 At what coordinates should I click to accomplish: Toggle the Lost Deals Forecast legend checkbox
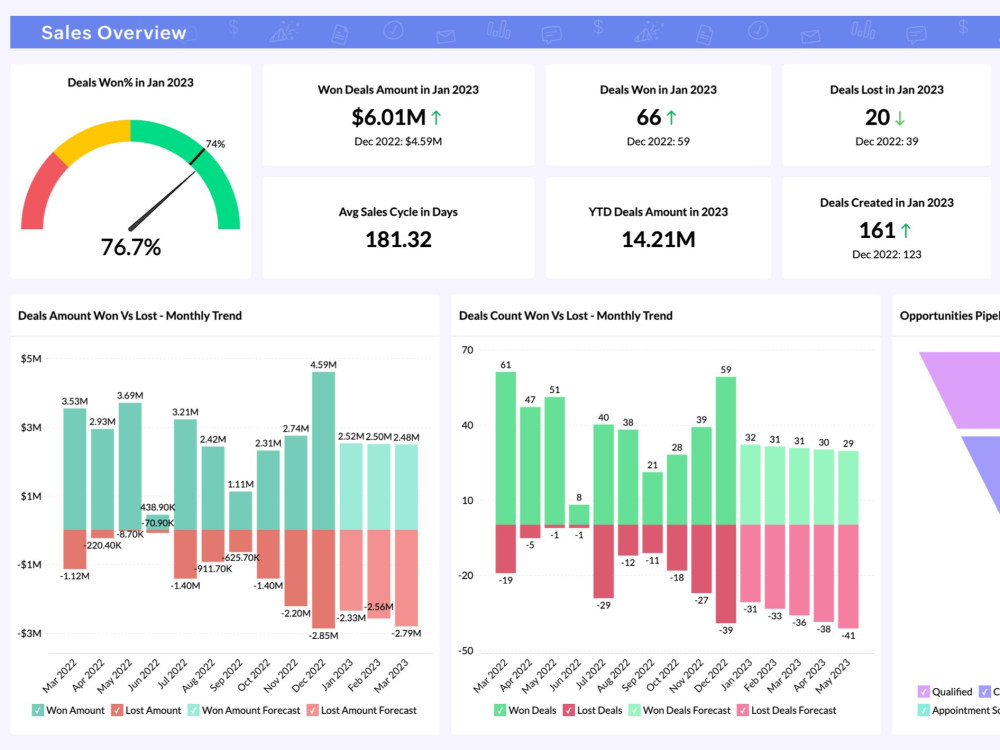(743, 710)
